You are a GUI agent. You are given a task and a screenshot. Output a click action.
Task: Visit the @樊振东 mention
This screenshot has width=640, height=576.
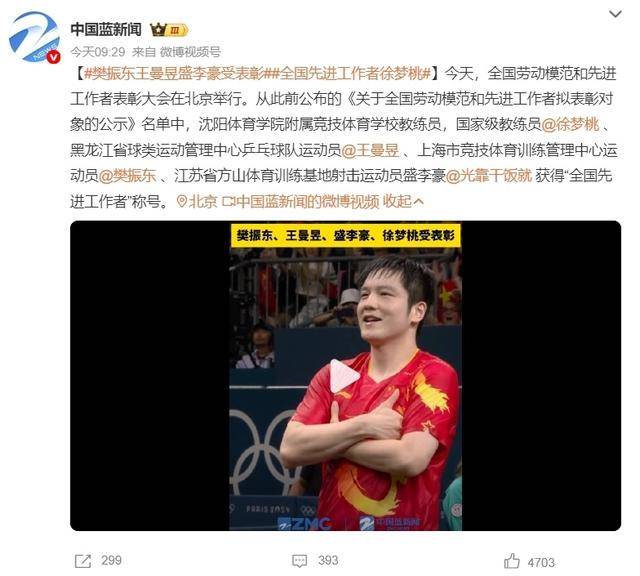tap(127, 176)
